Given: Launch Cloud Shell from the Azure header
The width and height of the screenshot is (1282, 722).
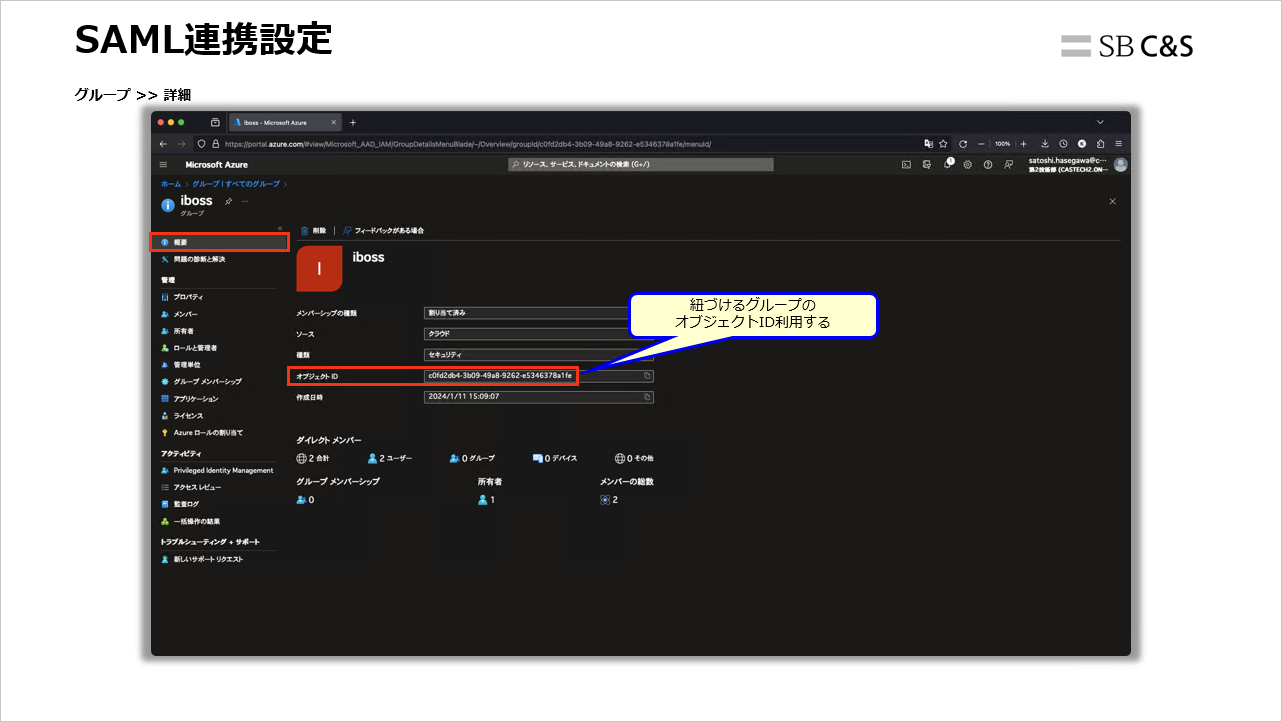Looking at the screenshot, I should (x=906, y=164).
